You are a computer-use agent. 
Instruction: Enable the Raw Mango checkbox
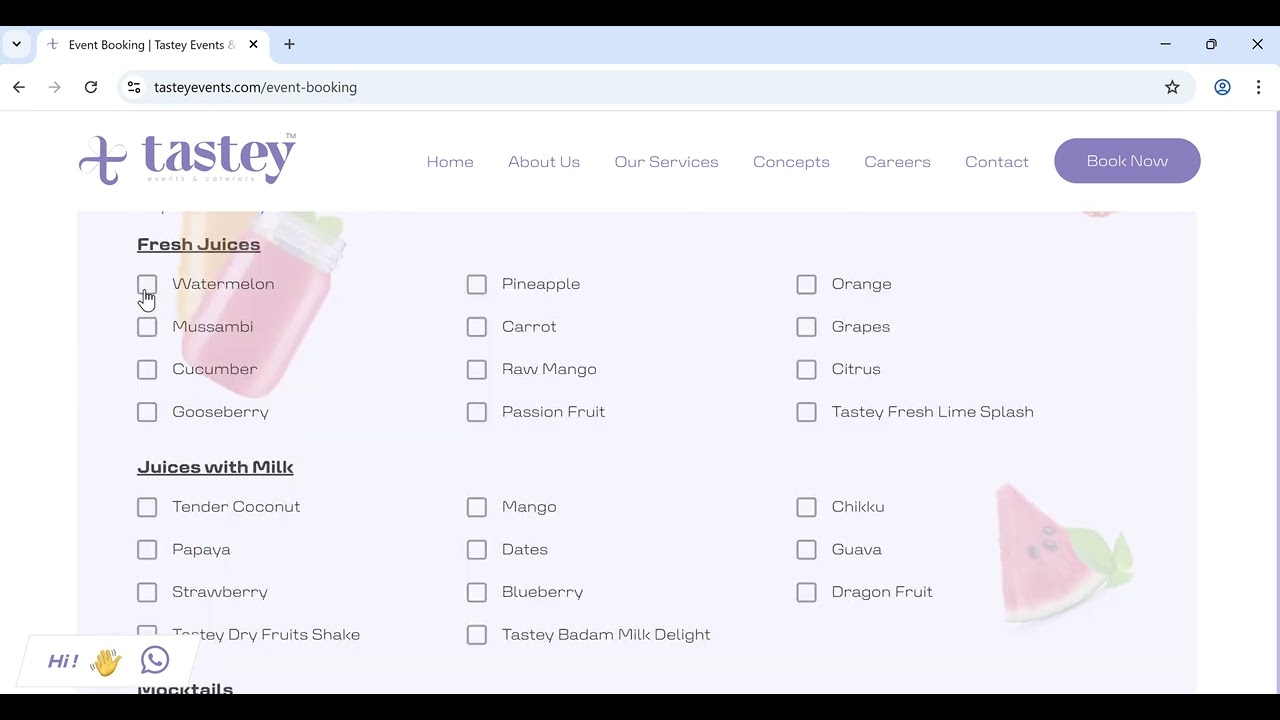tap(477, 369)
